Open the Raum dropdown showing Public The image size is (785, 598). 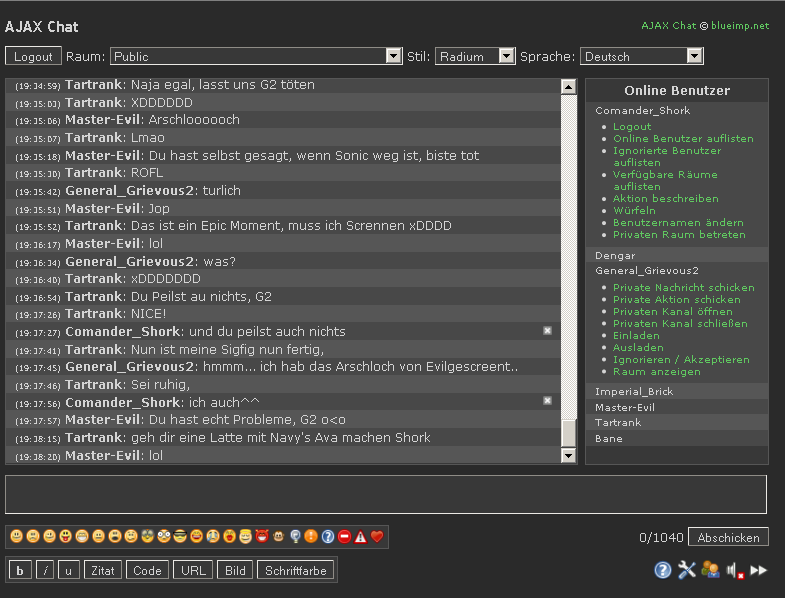coord(256,56)
